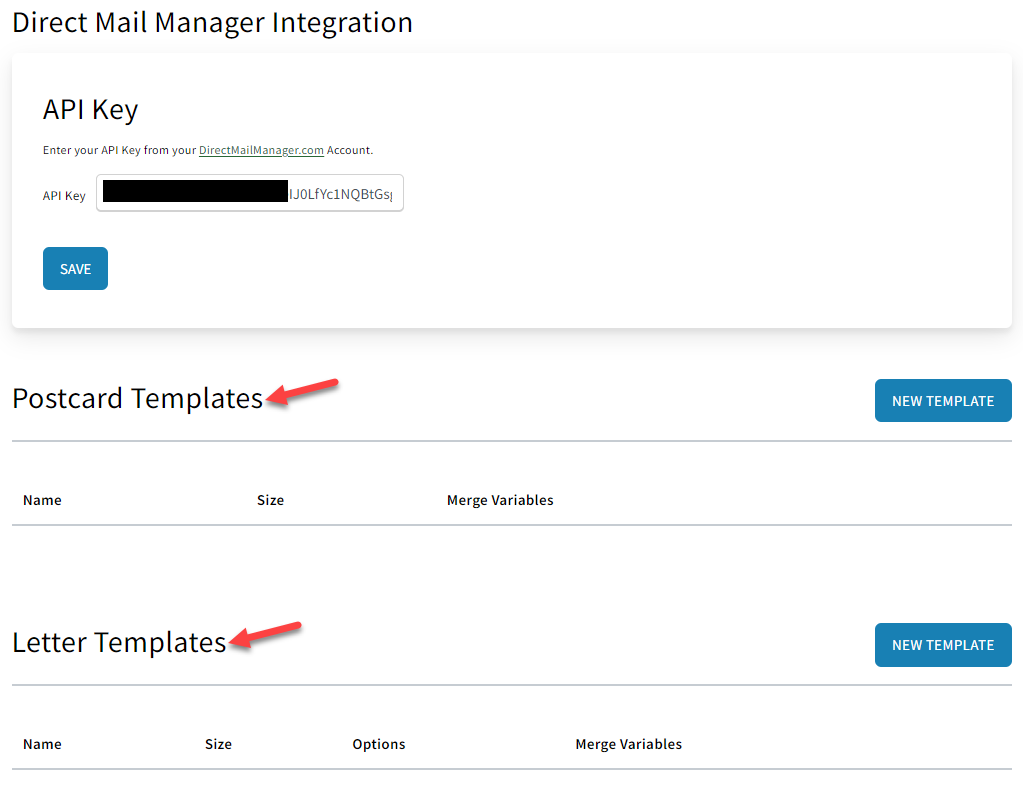
Task: Click the Name column header under Postcard Templates
Action: (42, 499)
